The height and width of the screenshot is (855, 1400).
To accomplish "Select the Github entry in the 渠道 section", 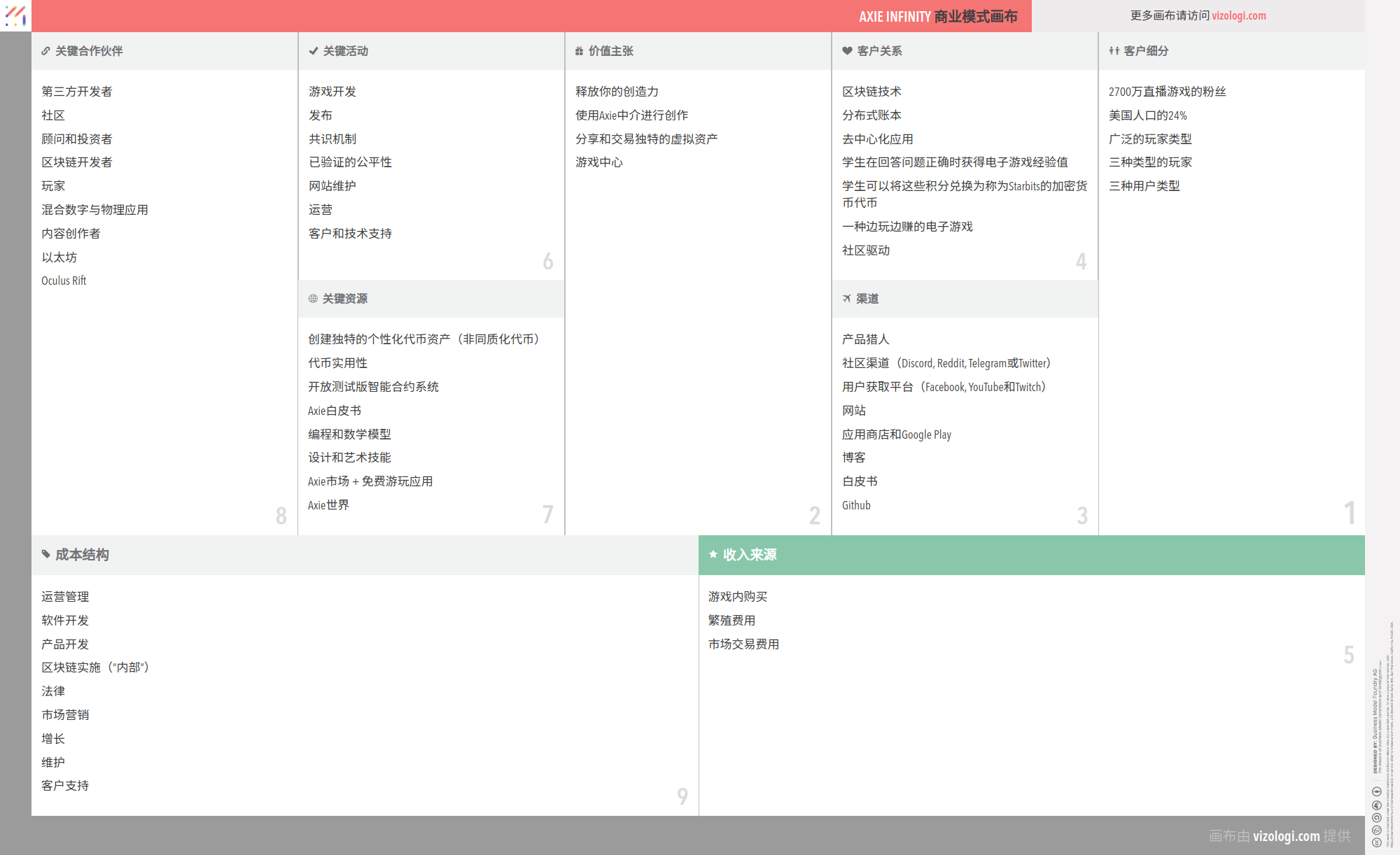I will (x=855, y=504).
